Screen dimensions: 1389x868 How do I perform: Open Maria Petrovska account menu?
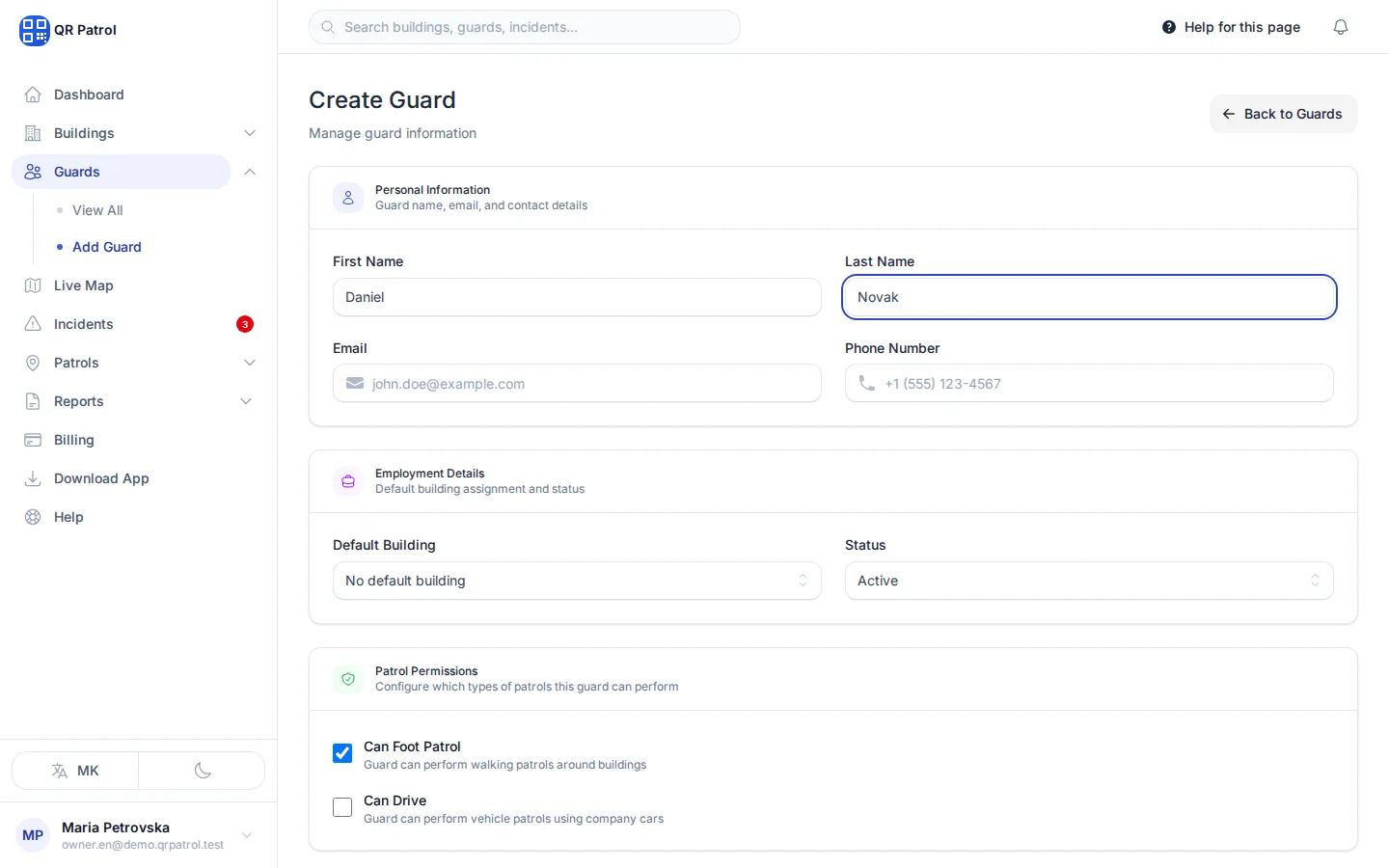pos(138,835)
